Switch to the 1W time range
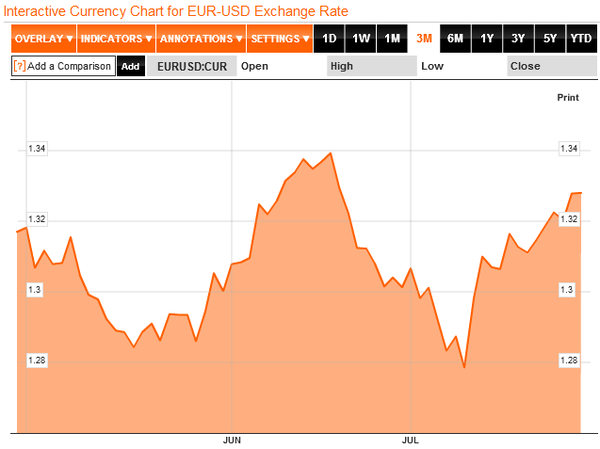Screen dimensions: 600x449 360,39
